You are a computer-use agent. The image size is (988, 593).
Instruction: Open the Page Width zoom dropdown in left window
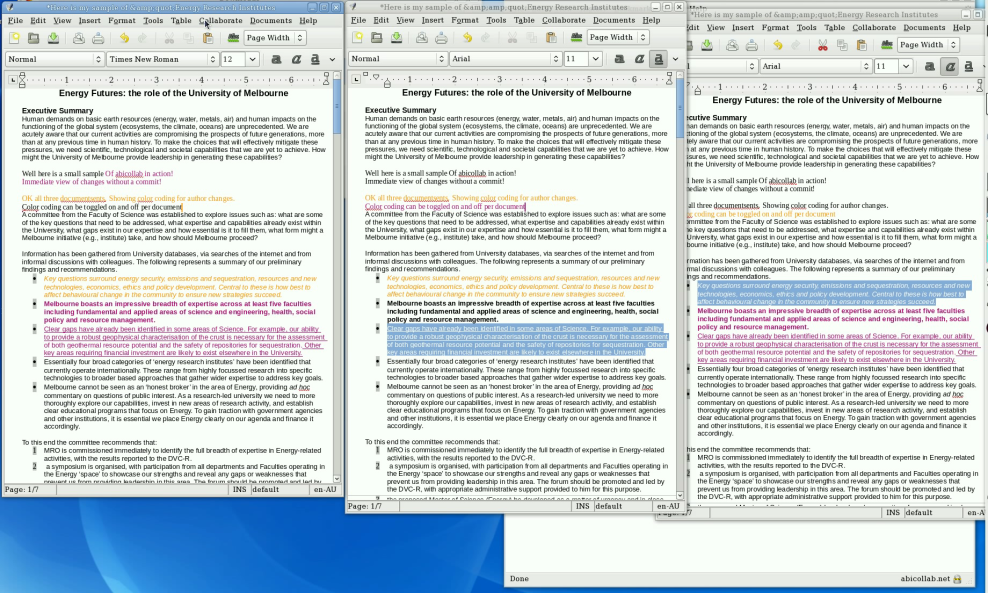click(275, 38)
